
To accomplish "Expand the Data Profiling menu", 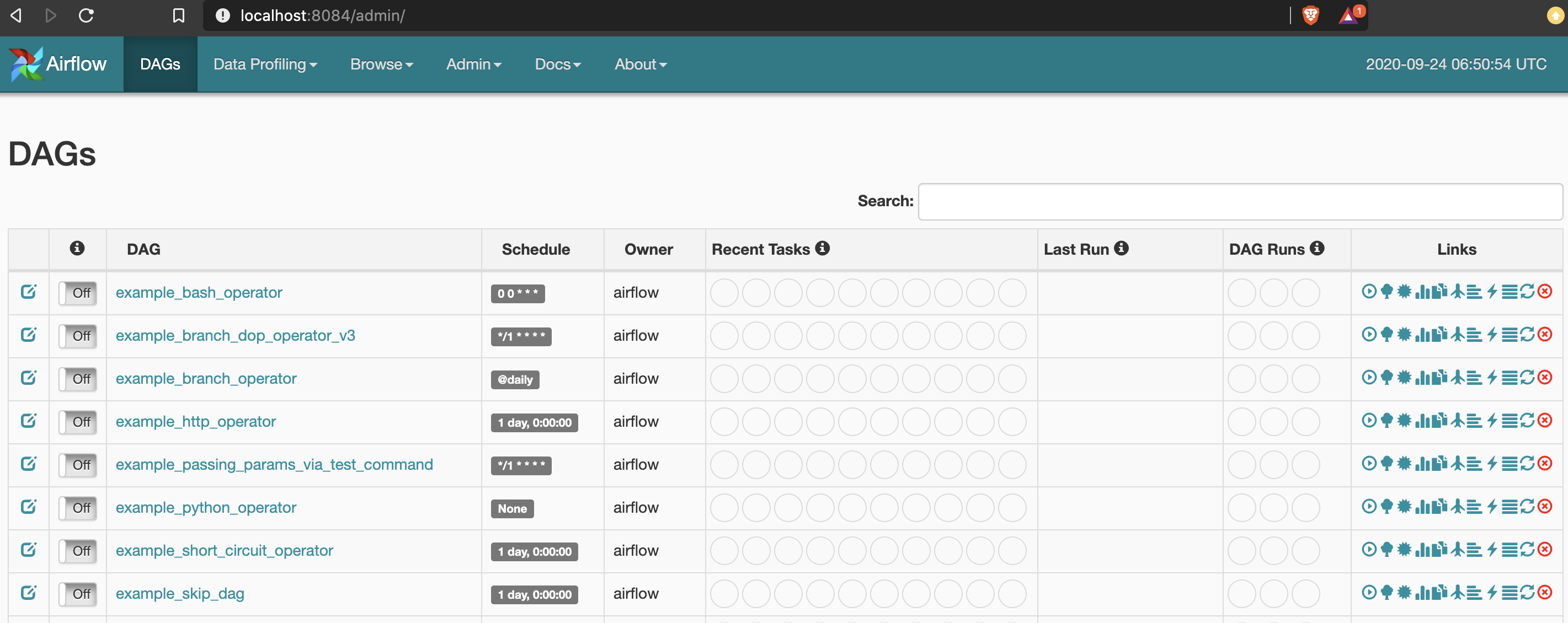I will (x=265, y=64).
